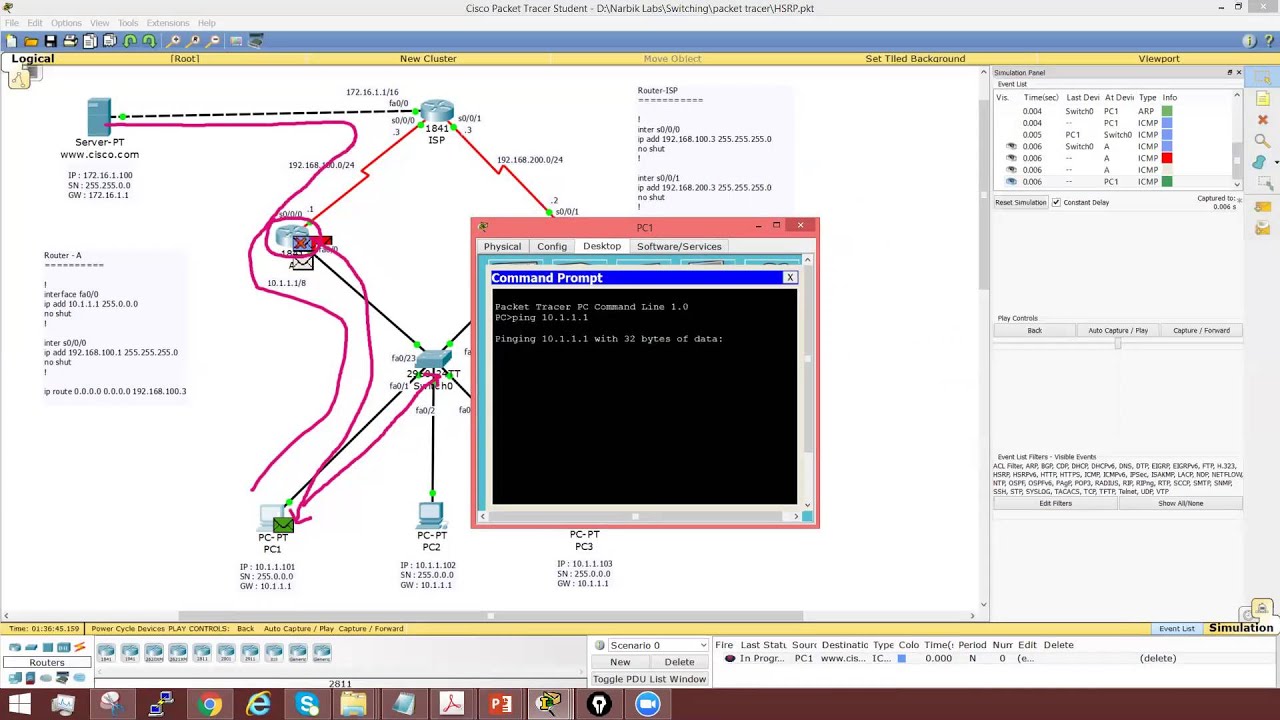Click the Simulation mode tab at bottom right

click(1241, 628)
